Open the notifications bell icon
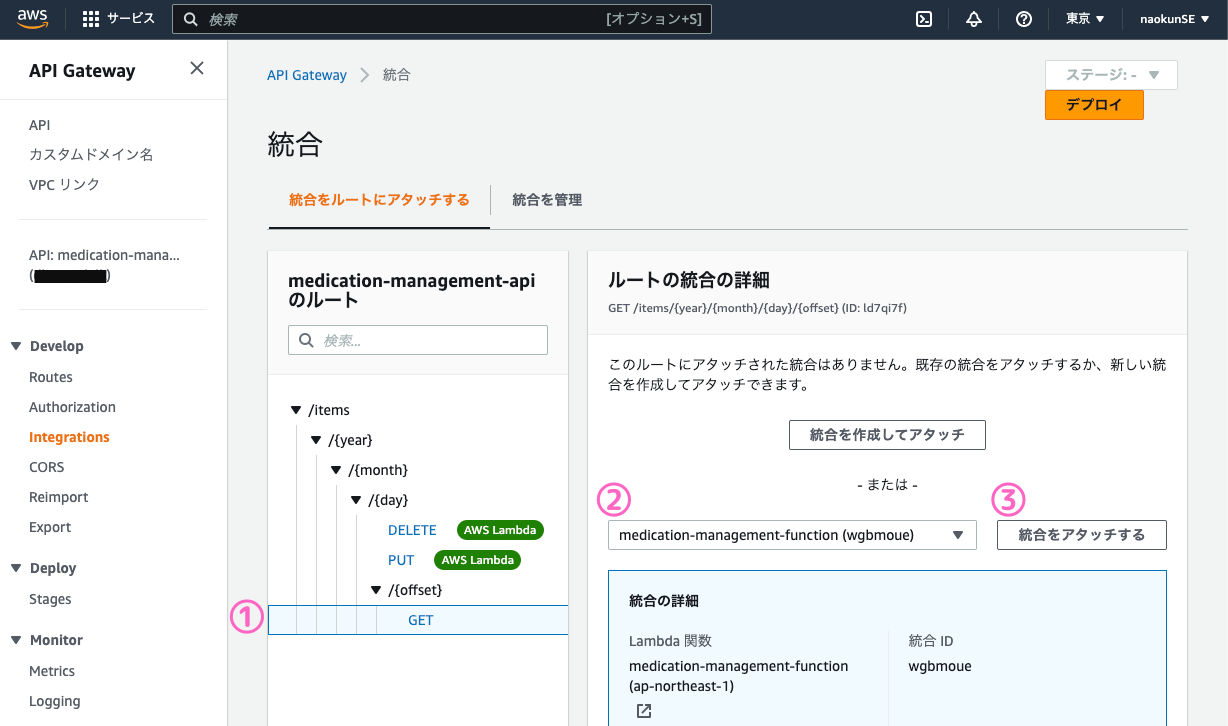 pos(974,19)
